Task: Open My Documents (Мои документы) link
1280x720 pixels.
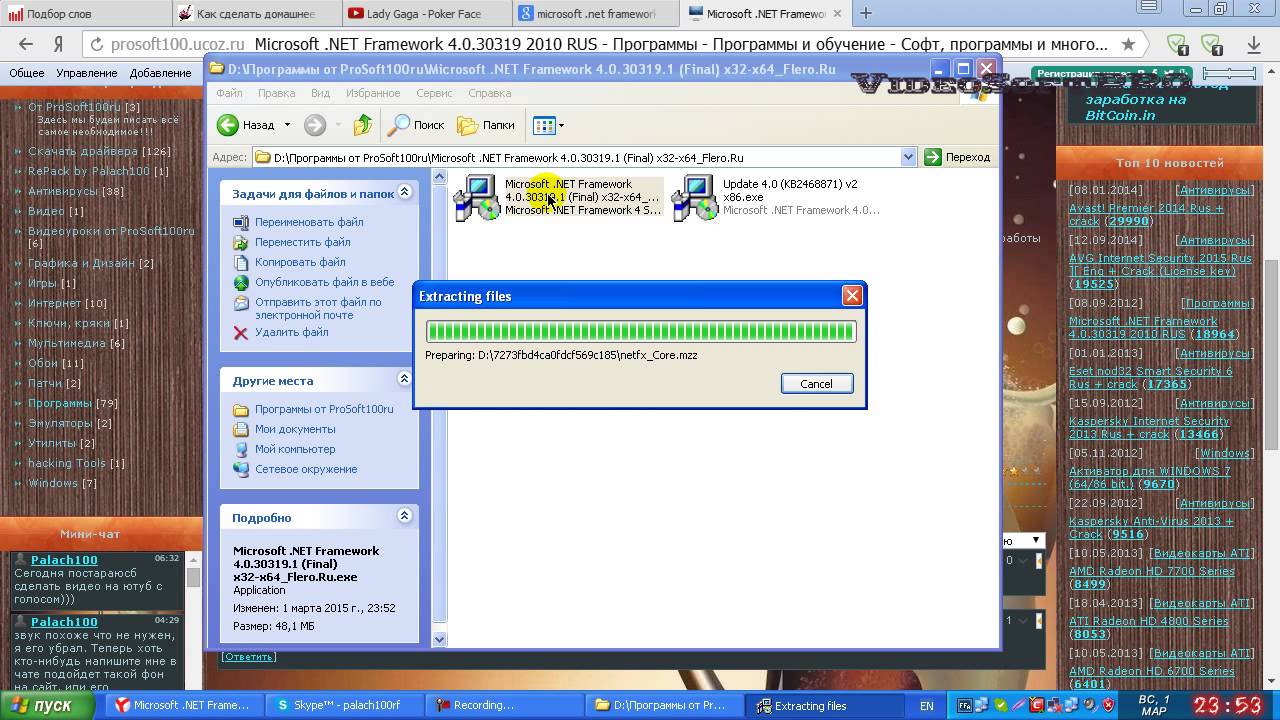Action: (x=295, y=429)
